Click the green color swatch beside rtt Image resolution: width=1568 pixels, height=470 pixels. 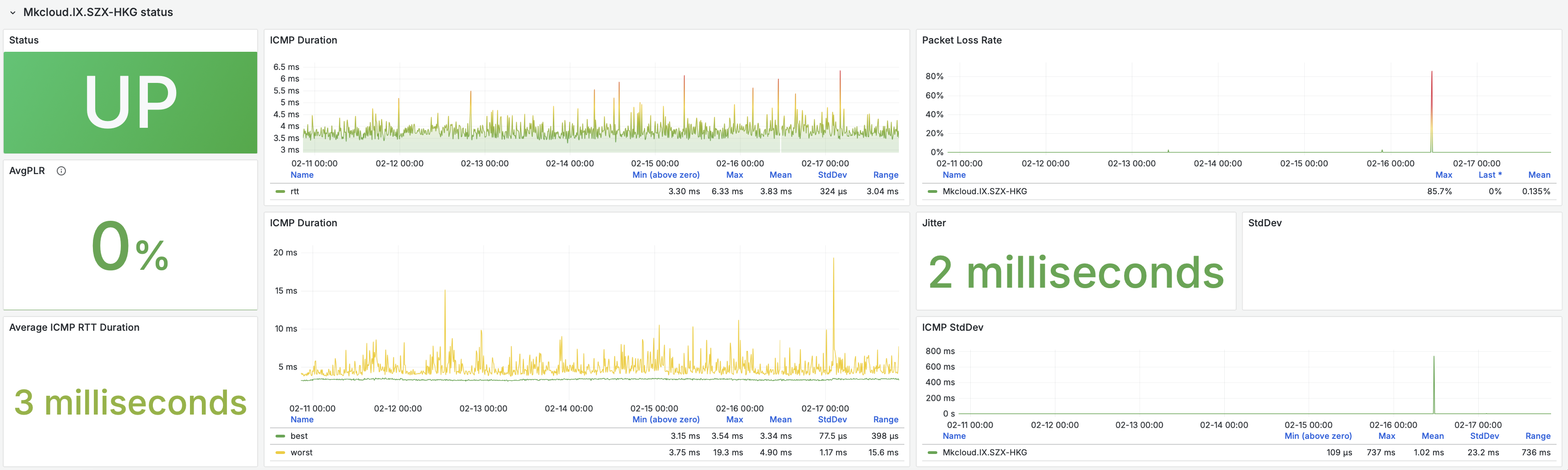click(x=280, y=191)
